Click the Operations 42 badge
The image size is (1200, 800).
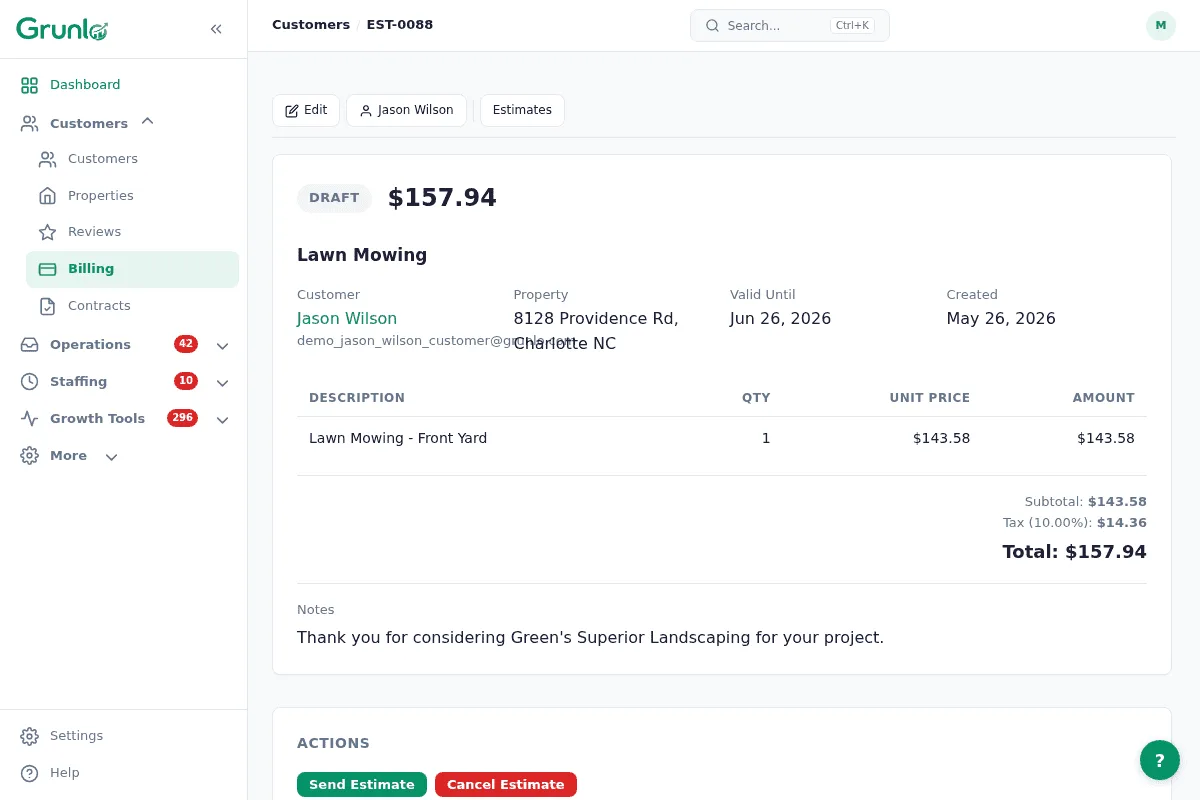(186, 344)
